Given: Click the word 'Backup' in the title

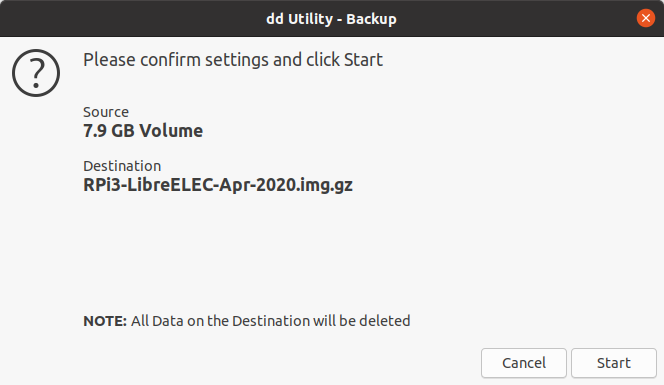Looking at the screenshot, I should coord(371,19).
